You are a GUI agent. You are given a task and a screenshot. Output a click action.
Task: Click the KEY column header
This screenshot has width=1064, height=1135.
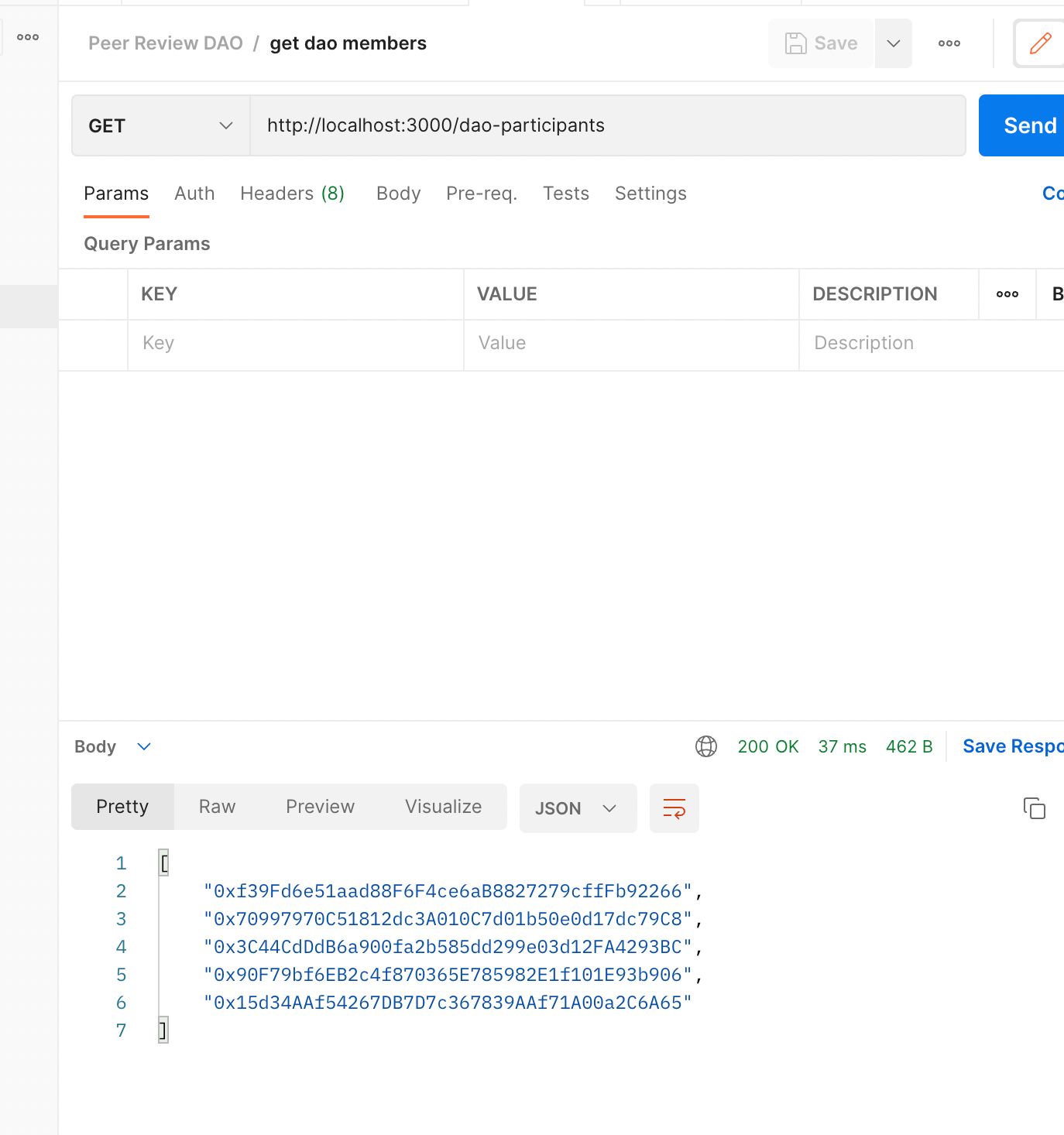[160, 294]
